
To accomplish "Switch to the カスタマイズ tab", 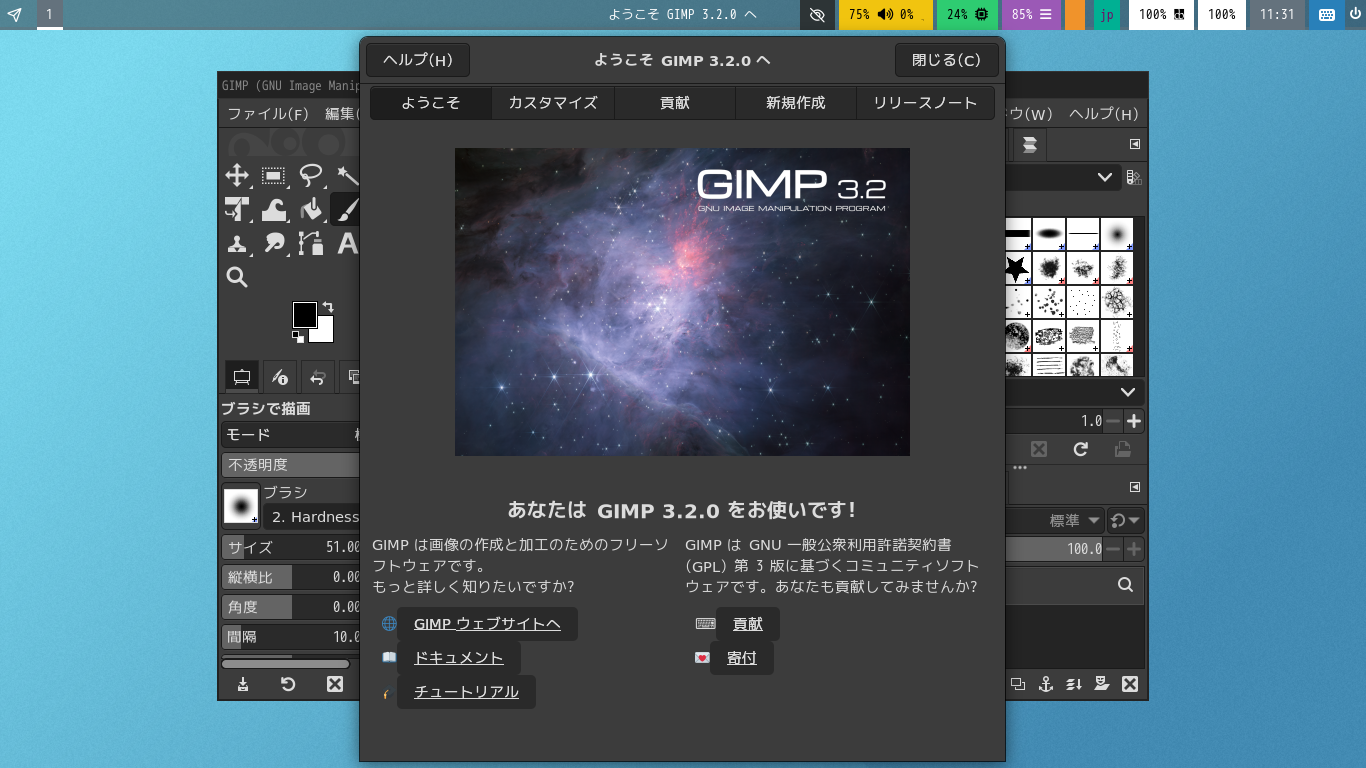I will (x=553, y=103).
